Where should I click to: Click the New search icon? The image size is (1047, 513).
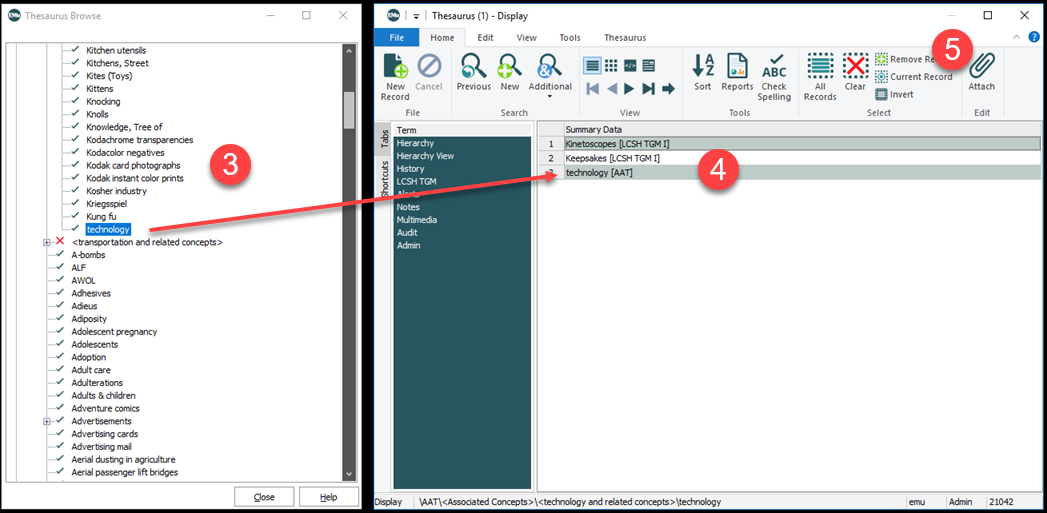[x=510, y=68]
